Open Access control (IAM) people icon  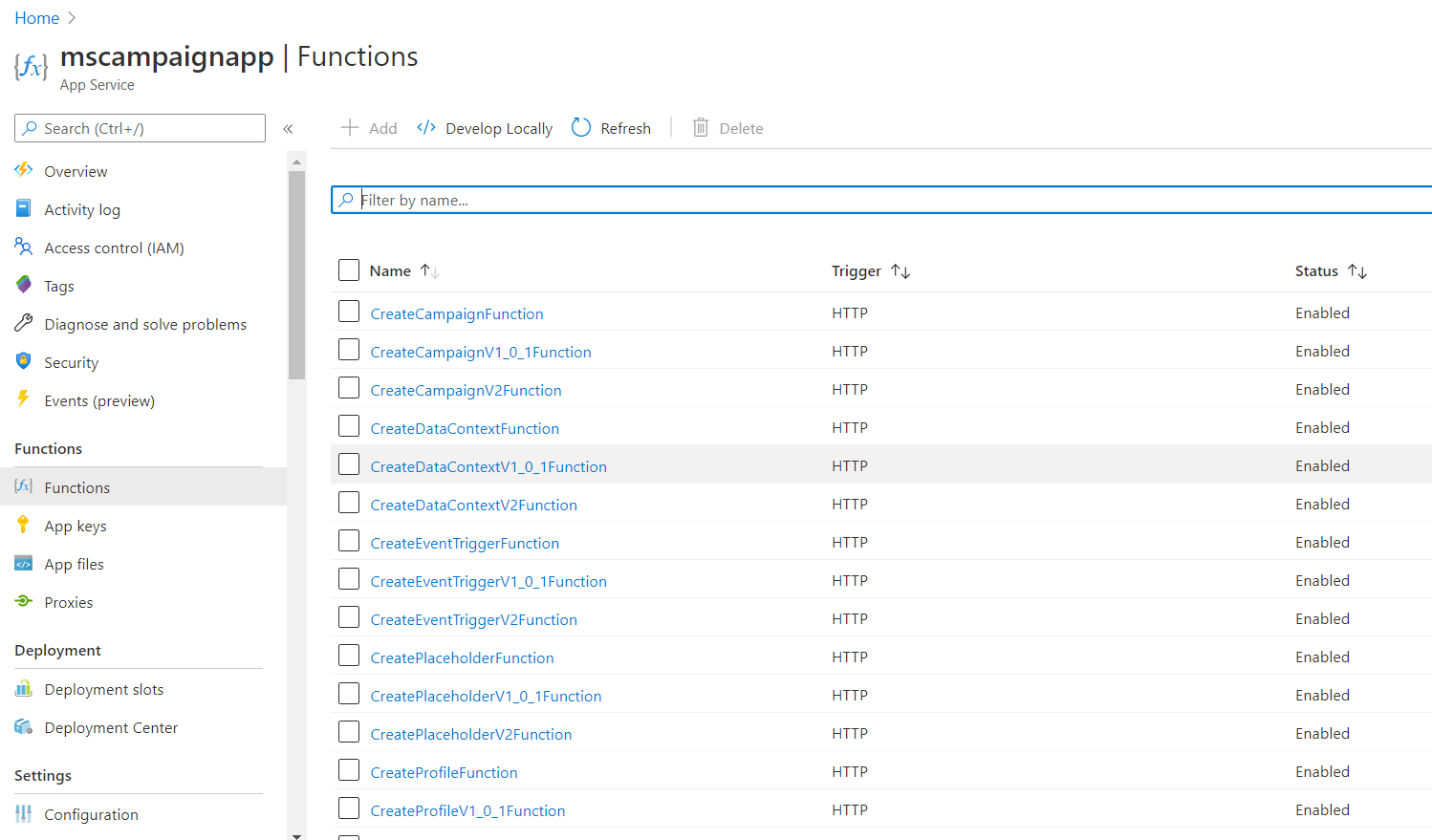coord(24,248)
